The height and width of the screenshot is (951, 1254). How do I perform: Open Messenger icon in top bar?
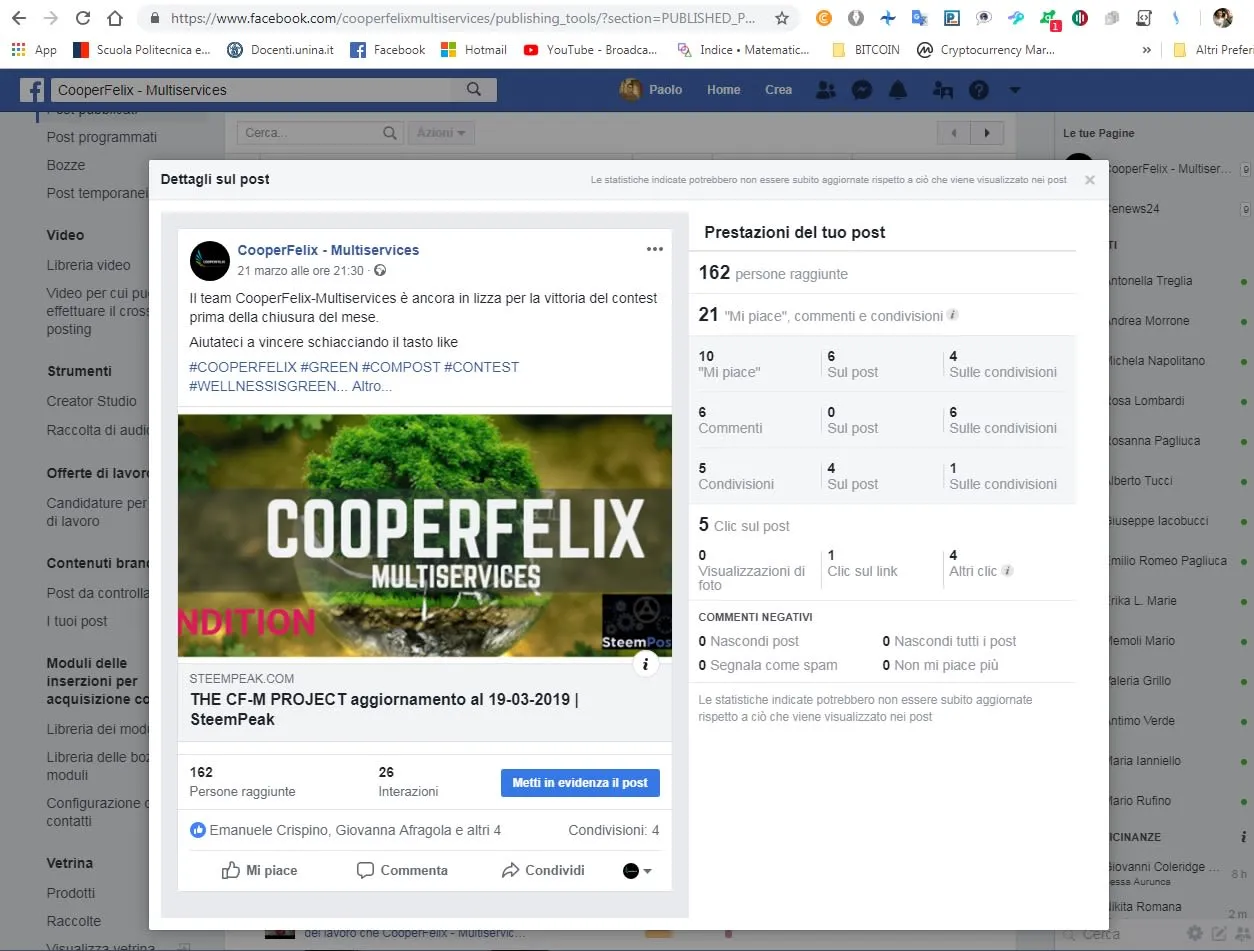pyautogui.click(x=861, y=90)
